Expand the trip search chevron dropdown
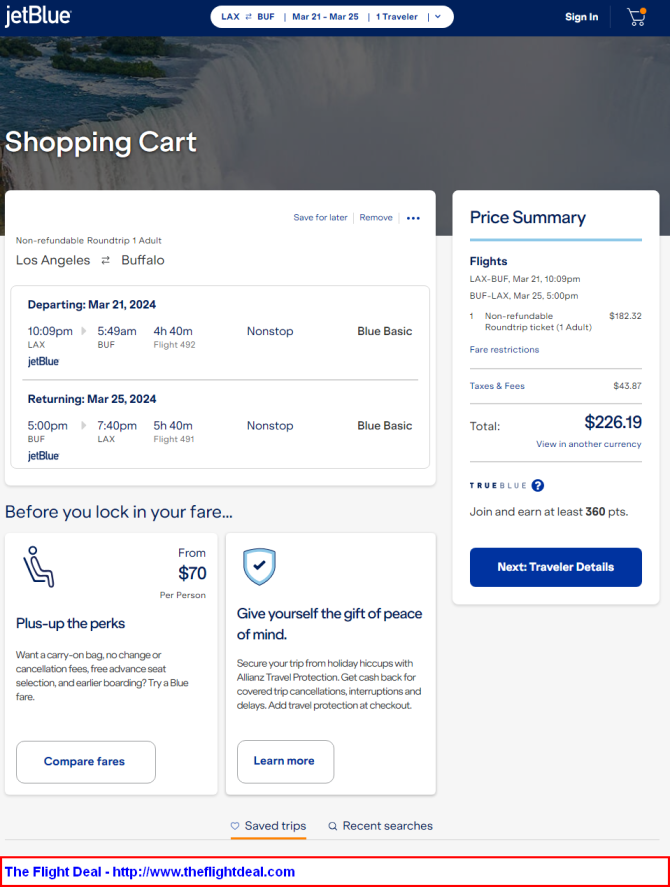Viewport: 670px width, 887px height. (437, 17)
